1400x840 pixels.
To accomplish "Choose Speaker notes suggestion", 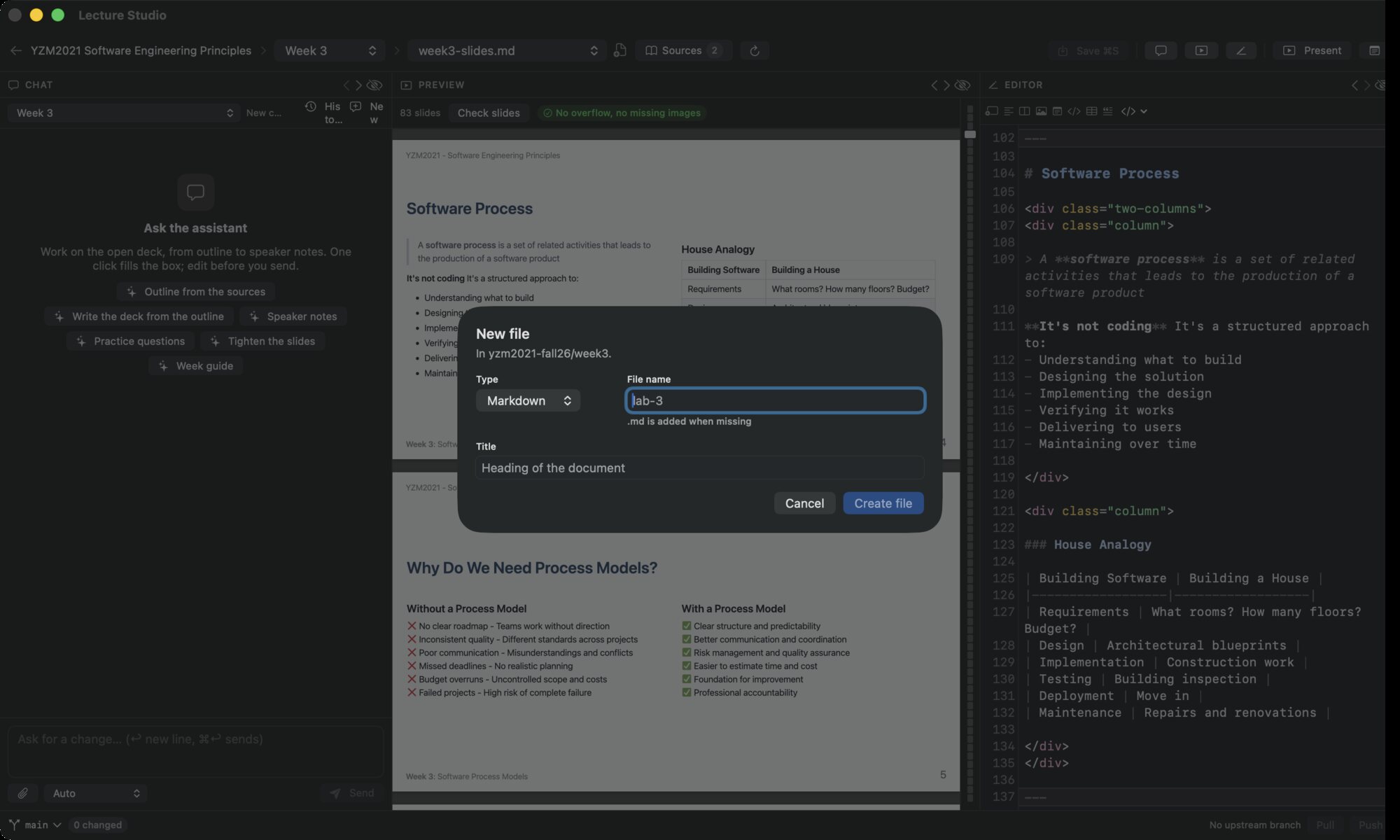I will click(x=293, y=316).
